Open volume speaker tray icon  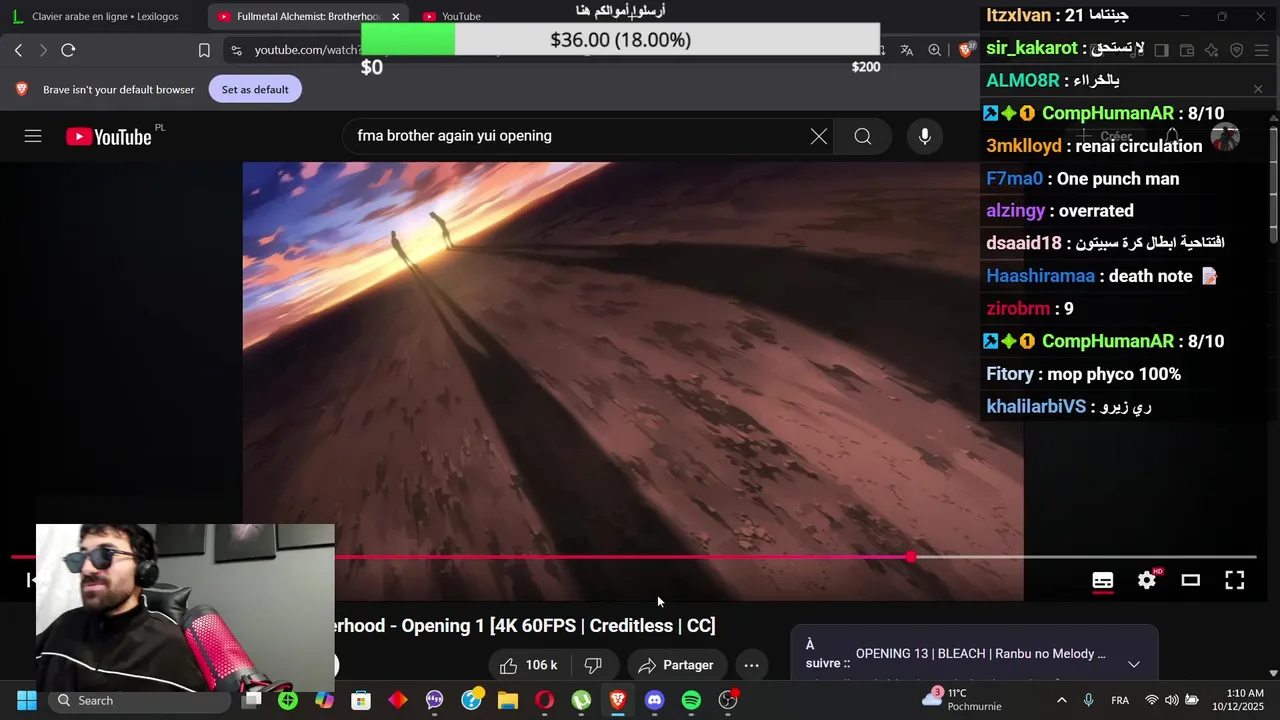pos(1171,700)
